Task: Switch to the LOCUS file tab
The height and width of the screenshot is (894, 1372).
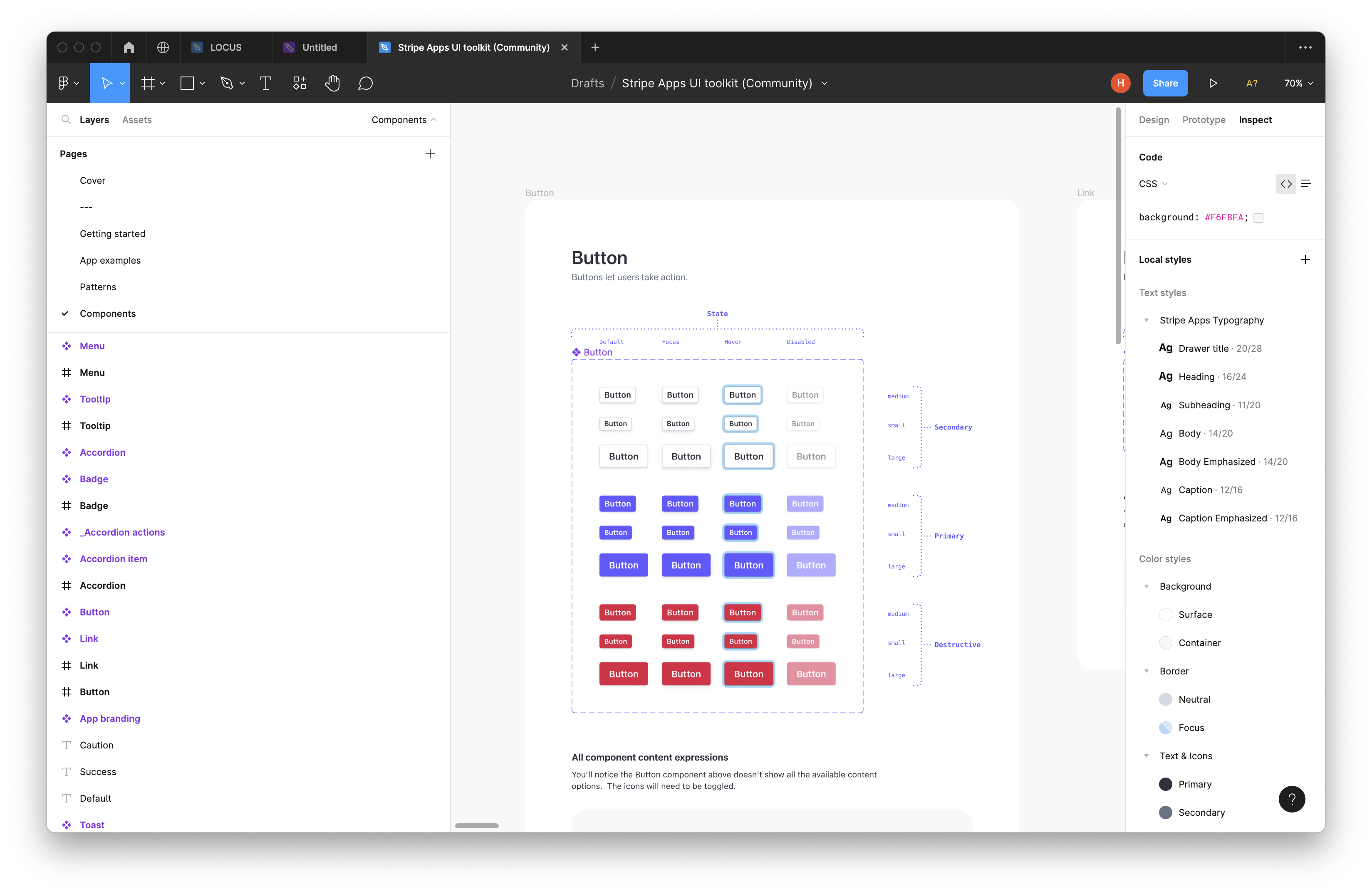Action: (225, 47)
